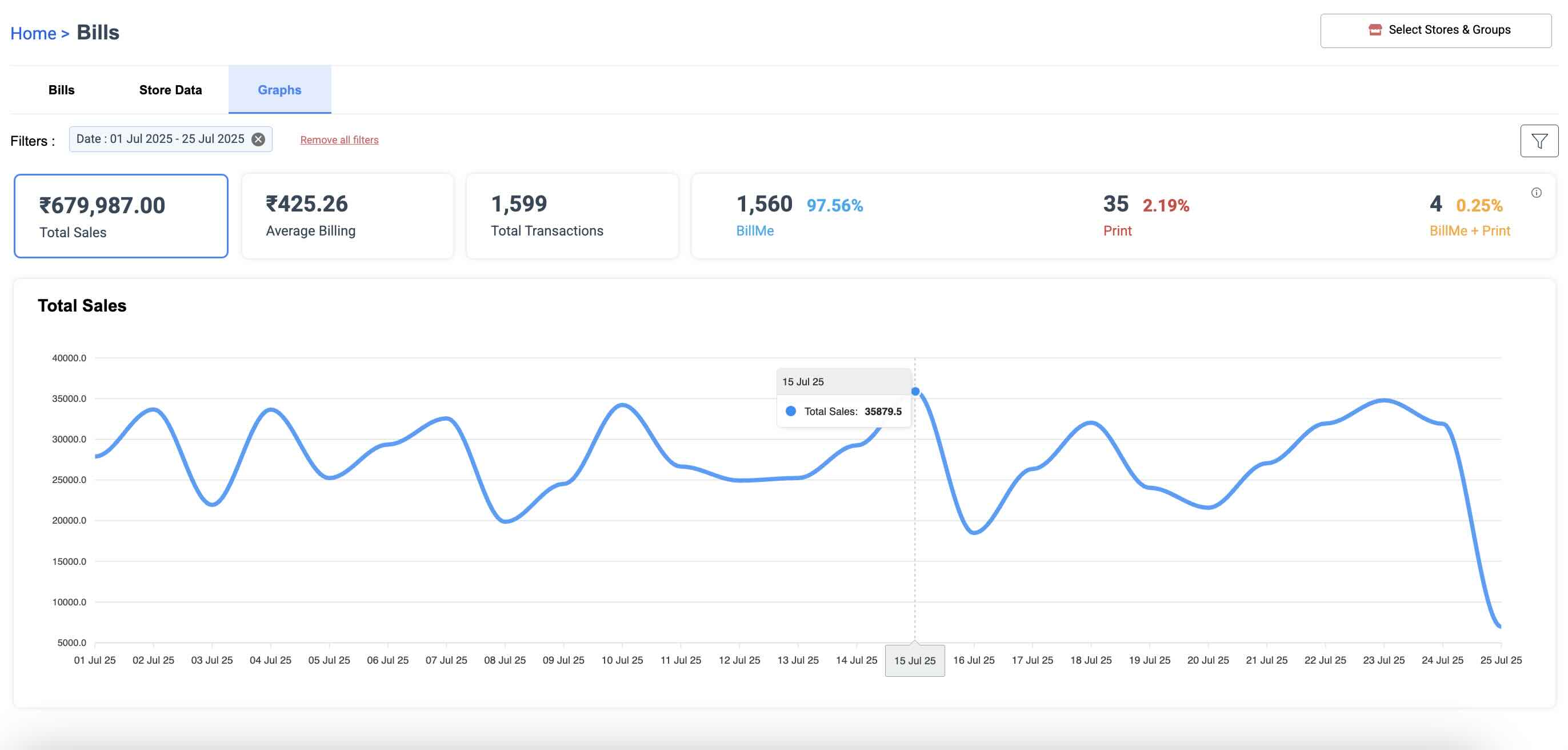This screenshot has width=1568, height=750.
Task: Click the blue legend dot in tooltip
Action: pos(791,412)
